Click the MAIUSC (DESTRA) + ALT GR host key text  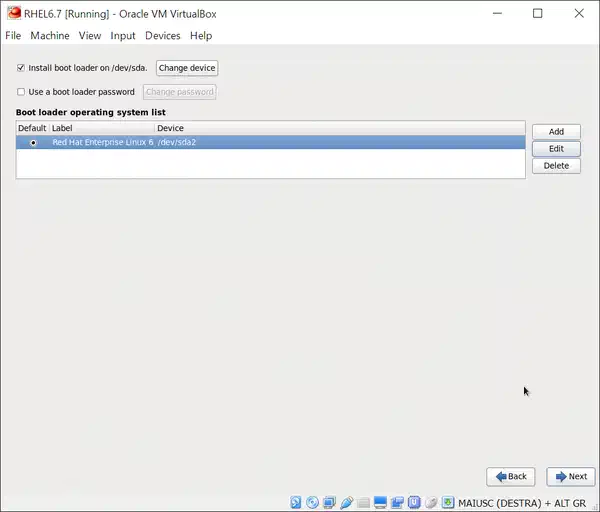point(522,503)
